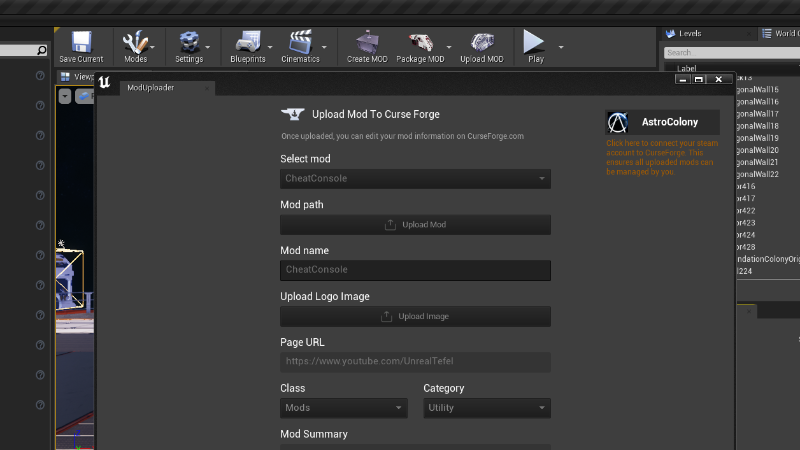Click the AstroColony logo icon
Viewport: 800px width, 450px height.
click(x=617, y=122)
